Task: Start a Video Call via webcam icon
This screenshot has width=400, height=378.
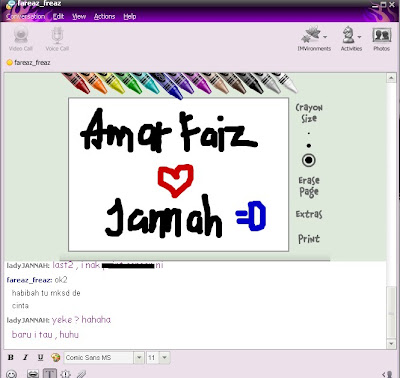Action: (x=21, y=35)
